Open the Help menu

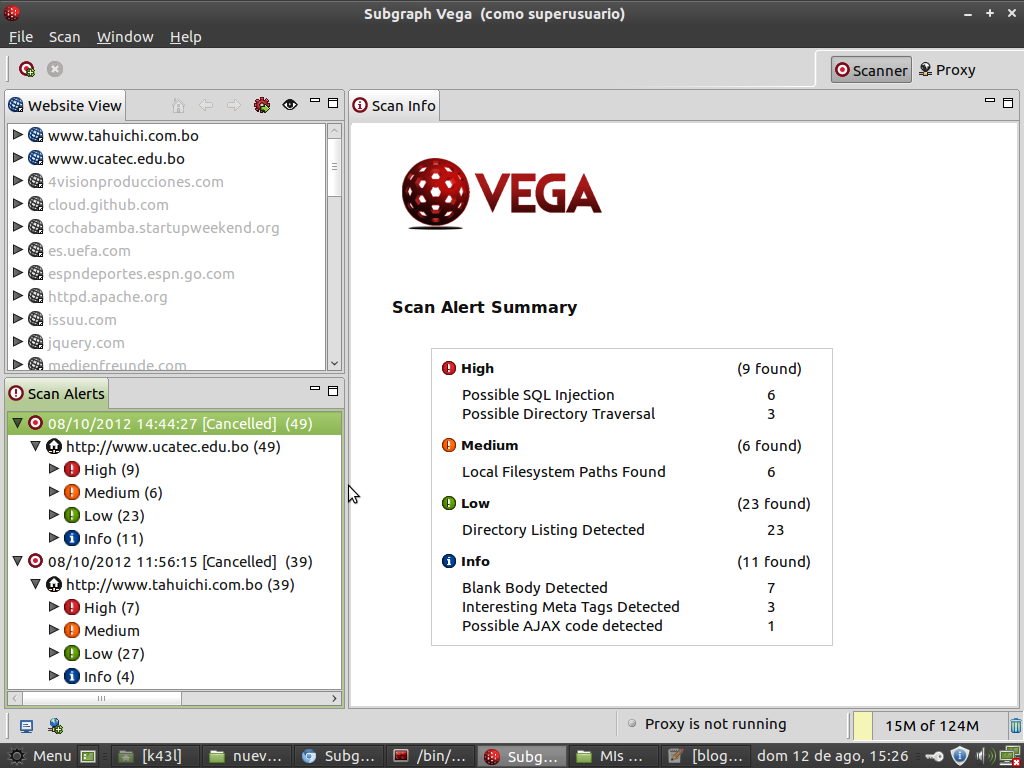[x=185, y=37]
